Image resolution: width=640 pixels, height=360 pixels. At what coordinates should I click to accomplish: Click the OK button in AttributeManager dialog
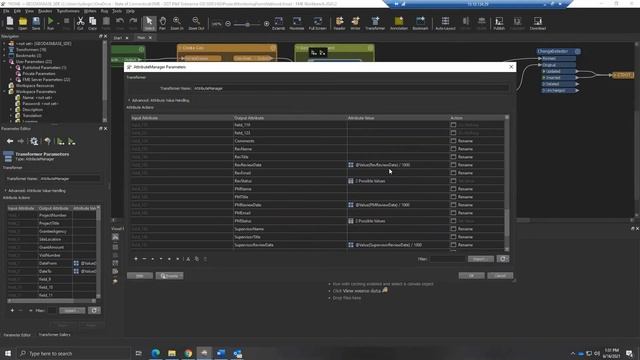coord(471,276)
